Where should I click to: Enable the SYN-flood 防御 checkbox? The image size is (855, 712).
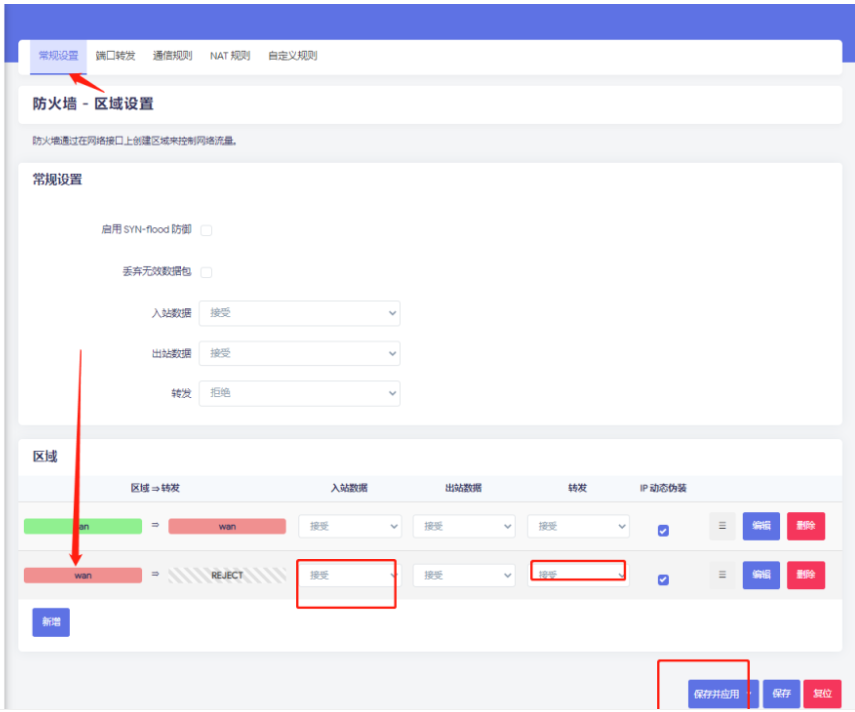click(x=206, y=230)
